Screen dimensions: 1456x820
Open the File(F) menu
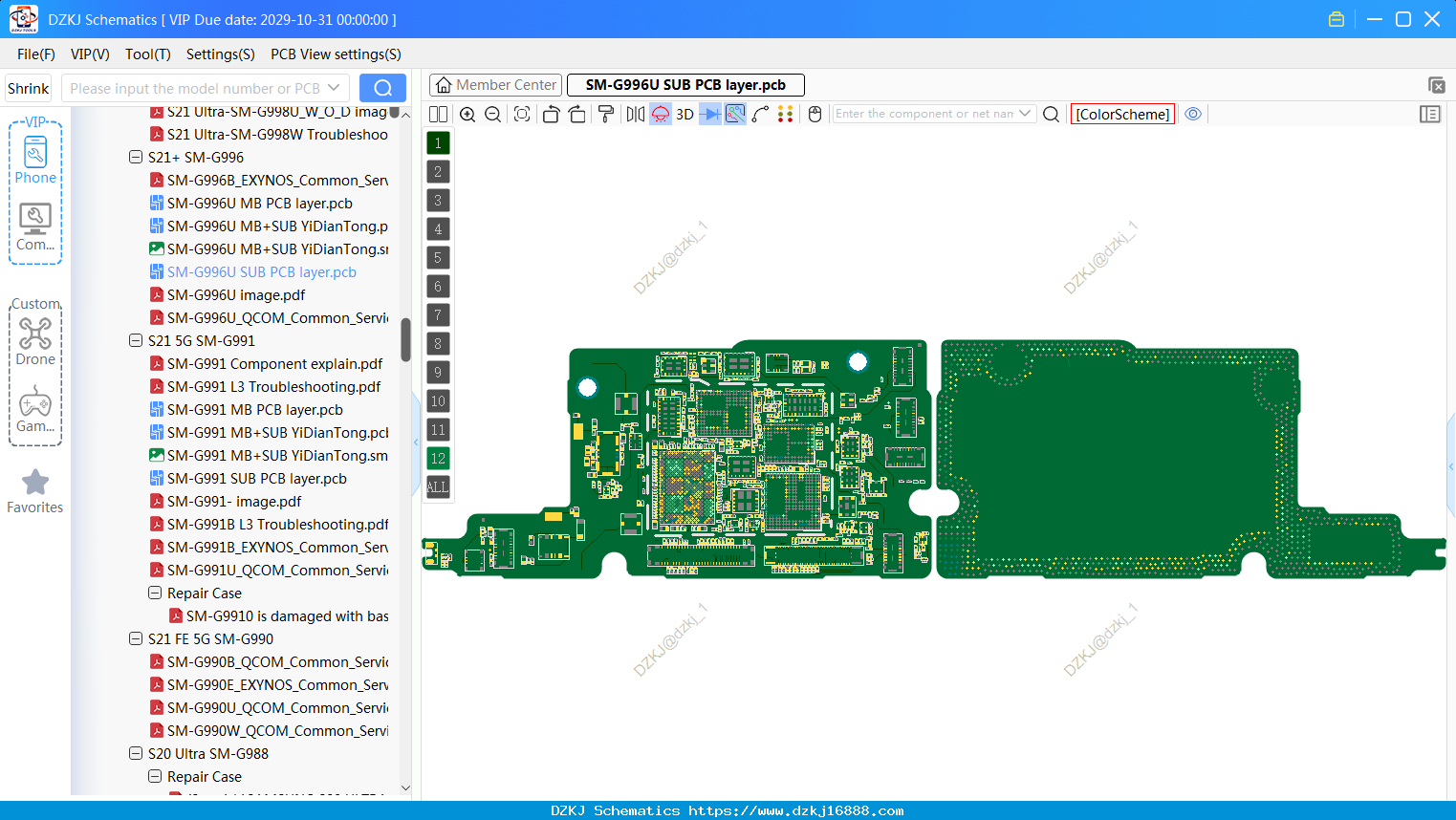35,54
